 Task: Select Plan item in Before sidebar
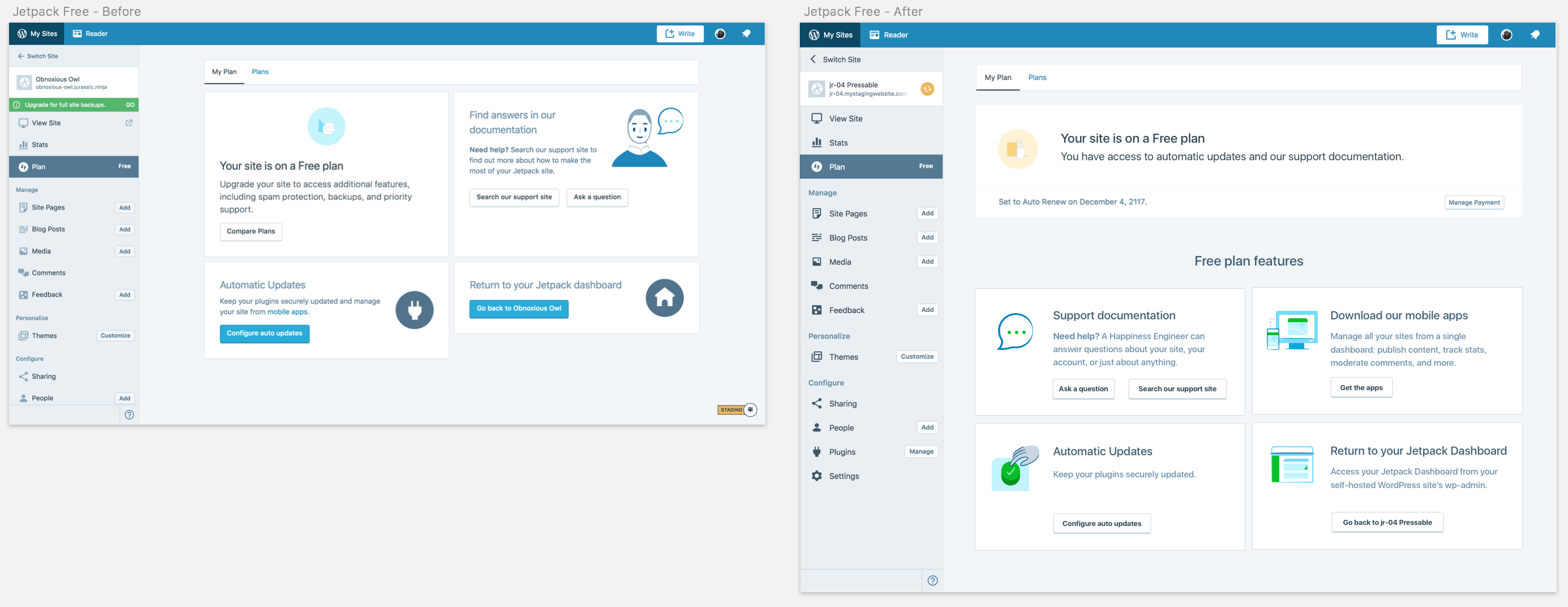click(x=74, y=167)
